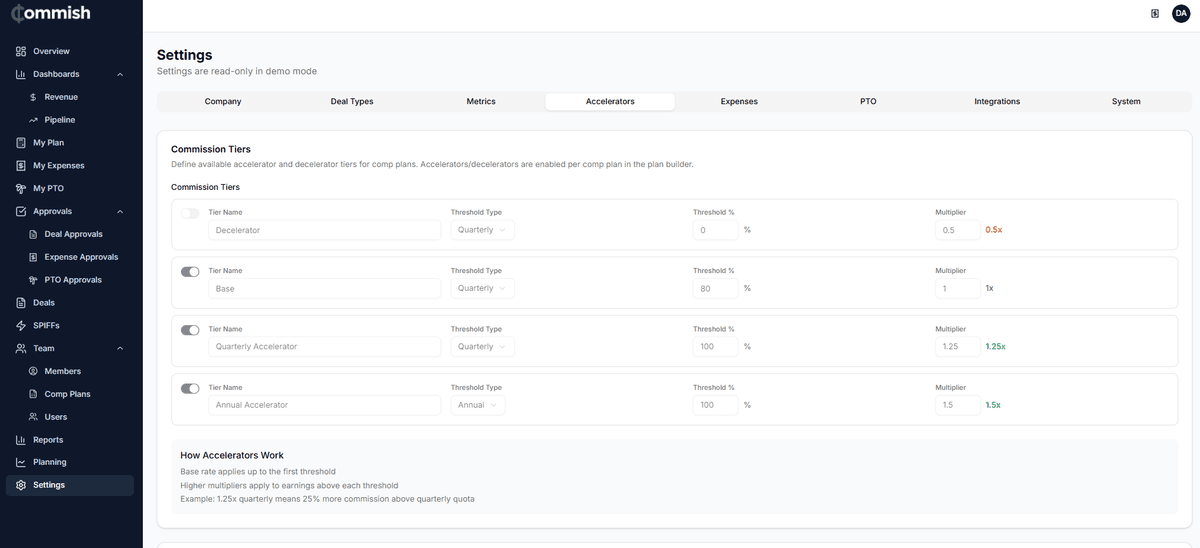The image size is (1200, 548).
Task: Click the My Expenses receipt icon
Action: [21, 166]
